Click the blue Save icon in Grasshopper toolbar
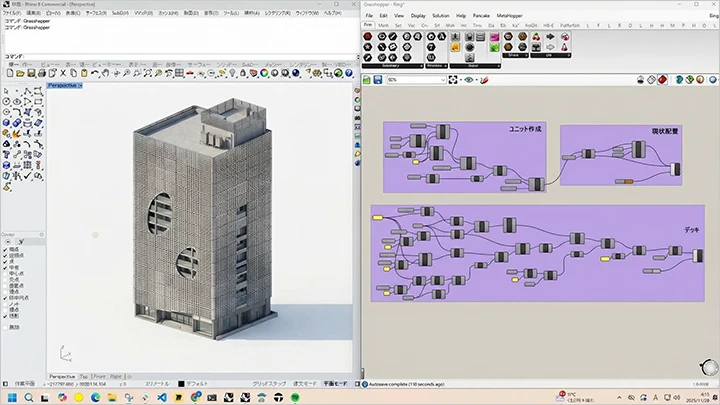 (x=377, y=80)
